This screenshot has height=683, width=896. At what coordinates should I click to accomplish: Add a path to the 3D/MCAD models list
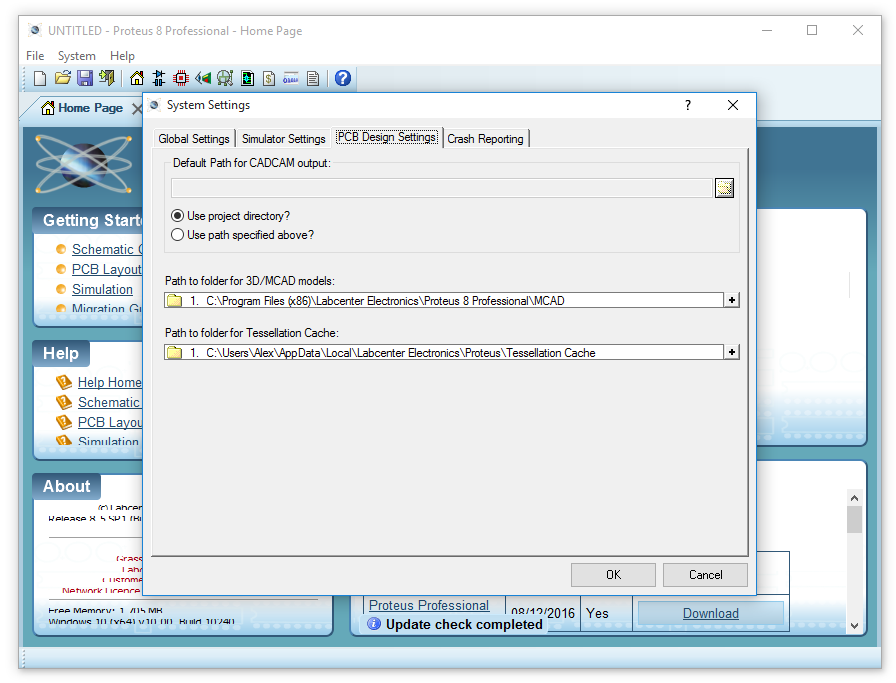click(731, 300)
